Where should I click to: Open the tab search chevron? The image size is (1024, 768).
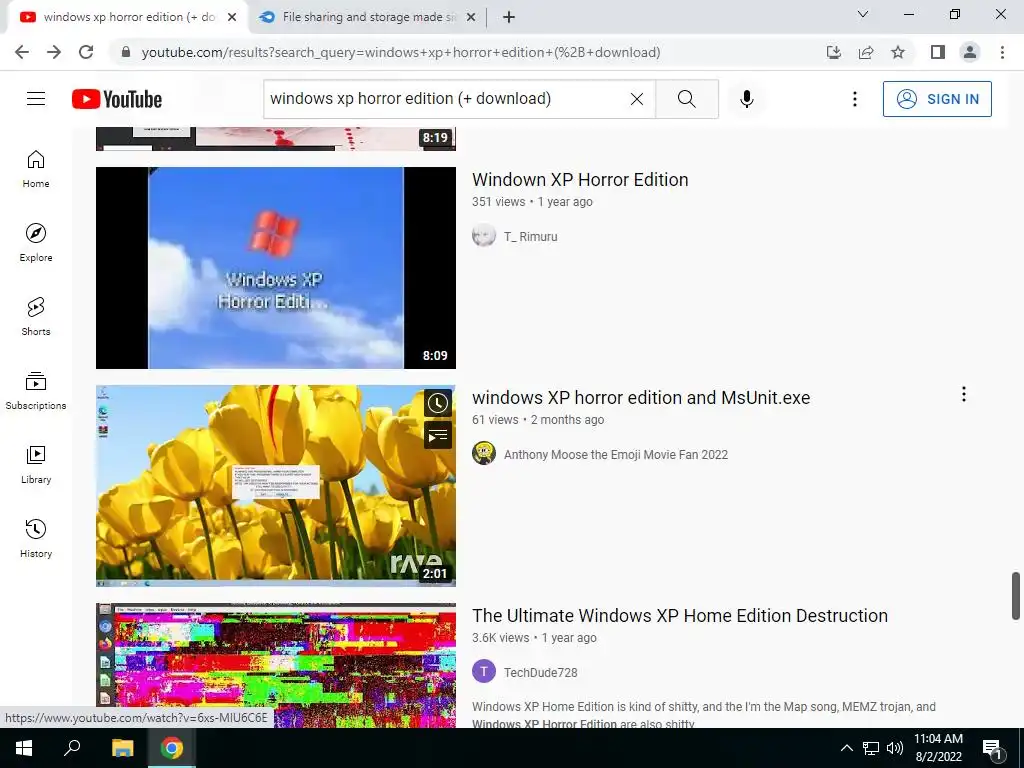863,14
